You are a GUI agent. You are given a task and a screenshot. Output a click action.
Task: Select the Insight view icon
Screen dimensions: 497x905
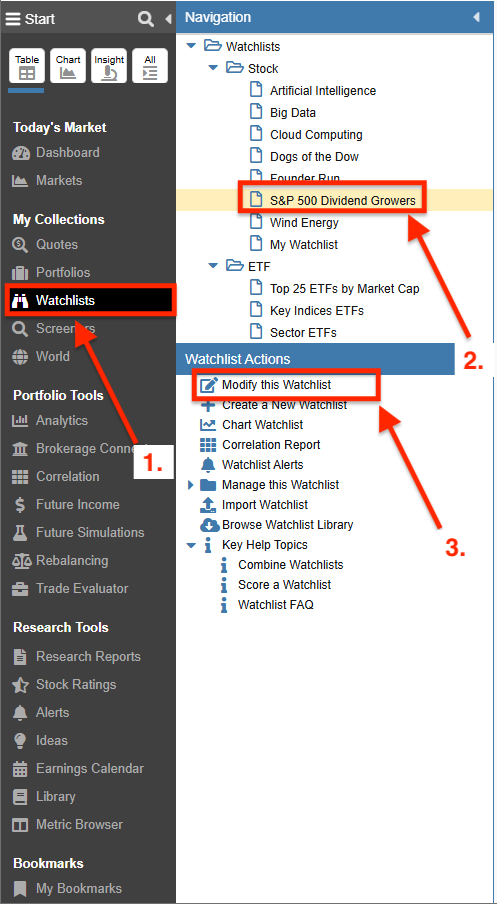109,66
